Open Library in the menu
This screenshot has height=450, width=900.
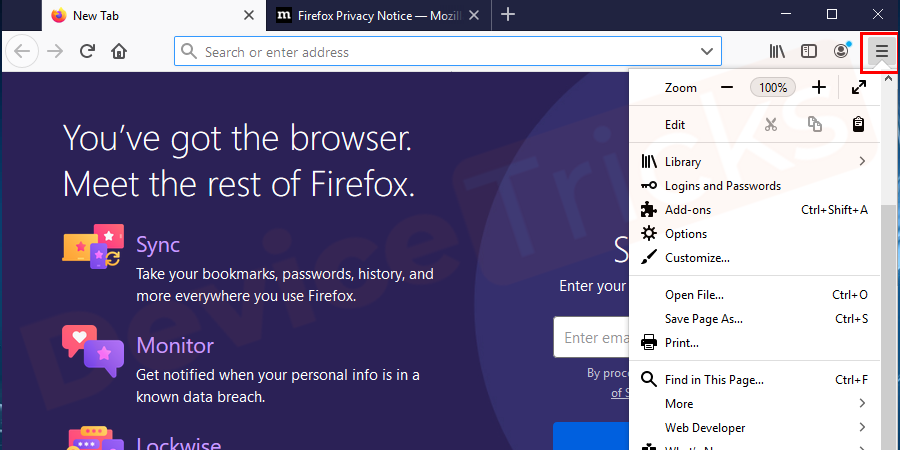tap(755, 162)
